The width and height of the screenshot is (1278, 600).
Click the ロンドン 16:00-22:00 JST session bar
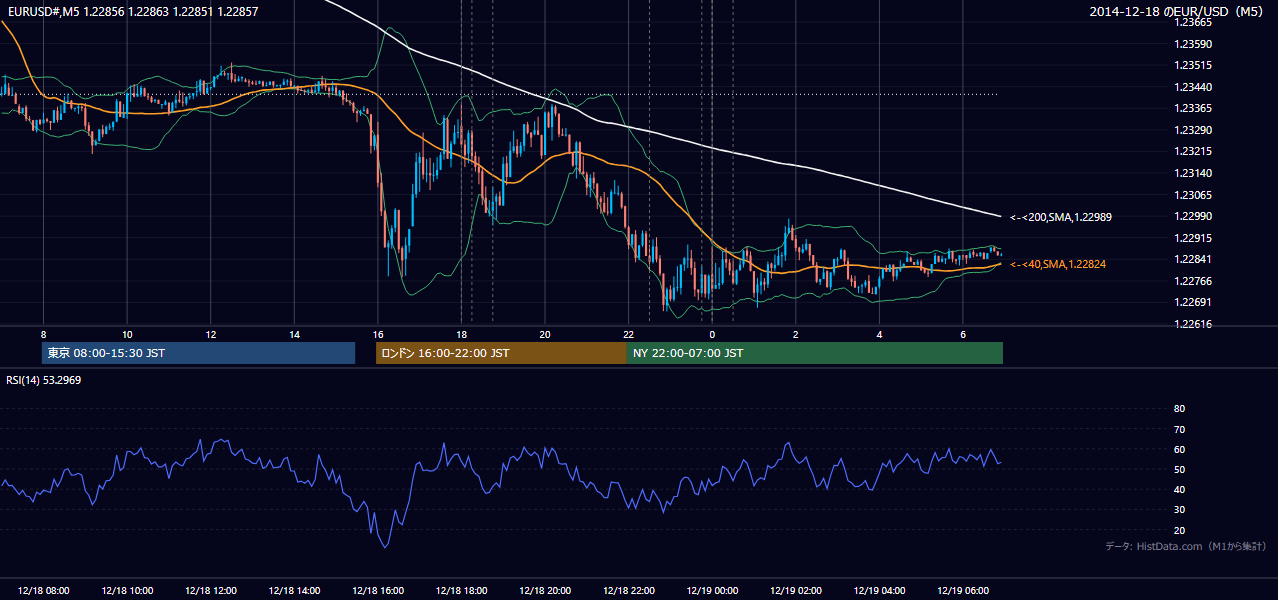click(x=501, y=353)
